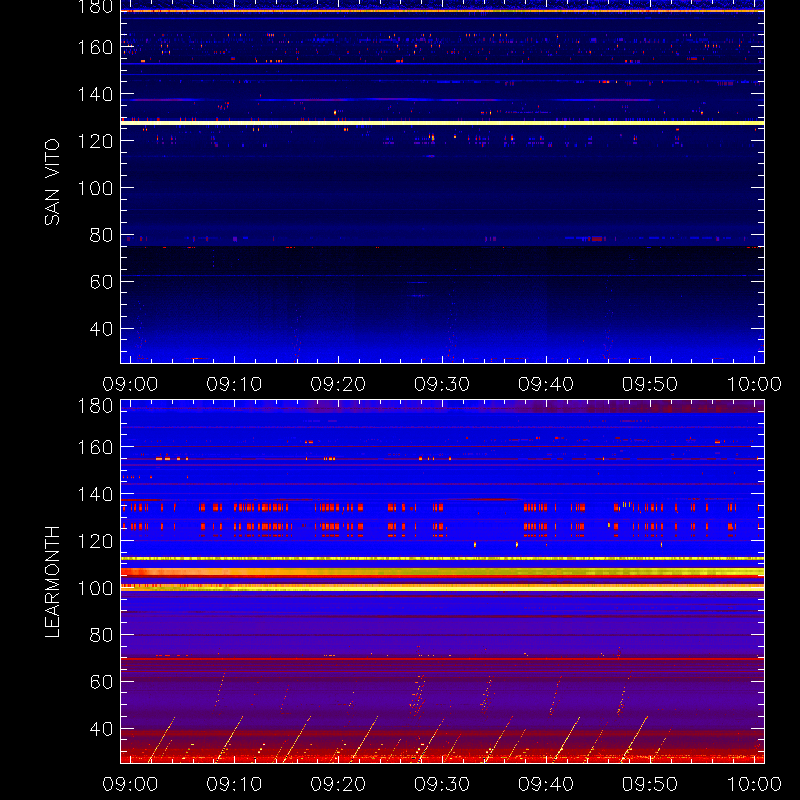Select the 09:50 time label under Learmonth plot
This screenshot has height=800, width=800.
pos(649,784)
